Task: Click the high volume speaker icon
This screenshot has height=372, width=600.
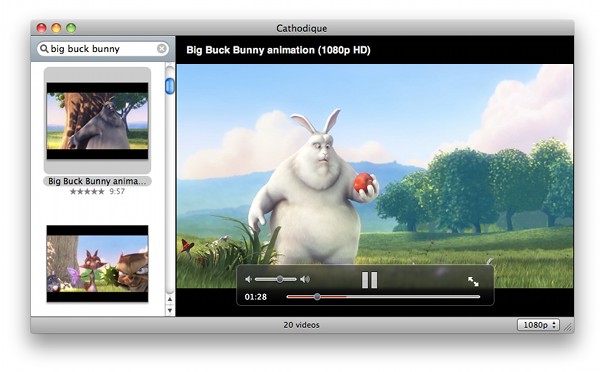Action: [305, 279]
